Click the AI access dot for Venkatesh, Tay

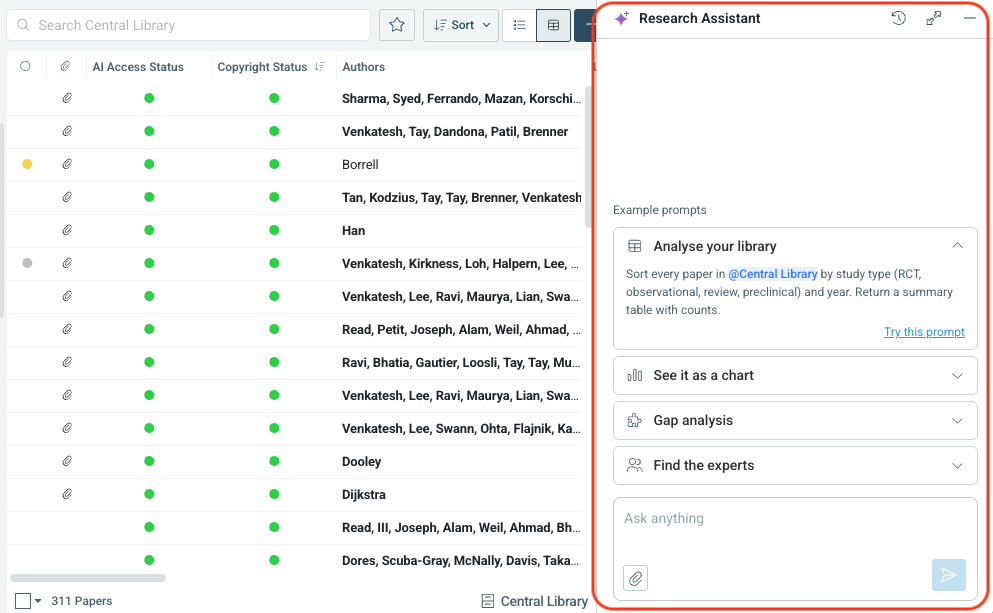[149, 131]
